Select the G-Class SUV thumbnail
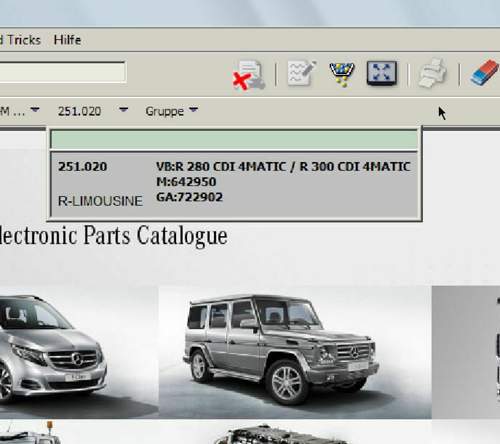Viewport: 500px width, 444px height. (295, 352)
